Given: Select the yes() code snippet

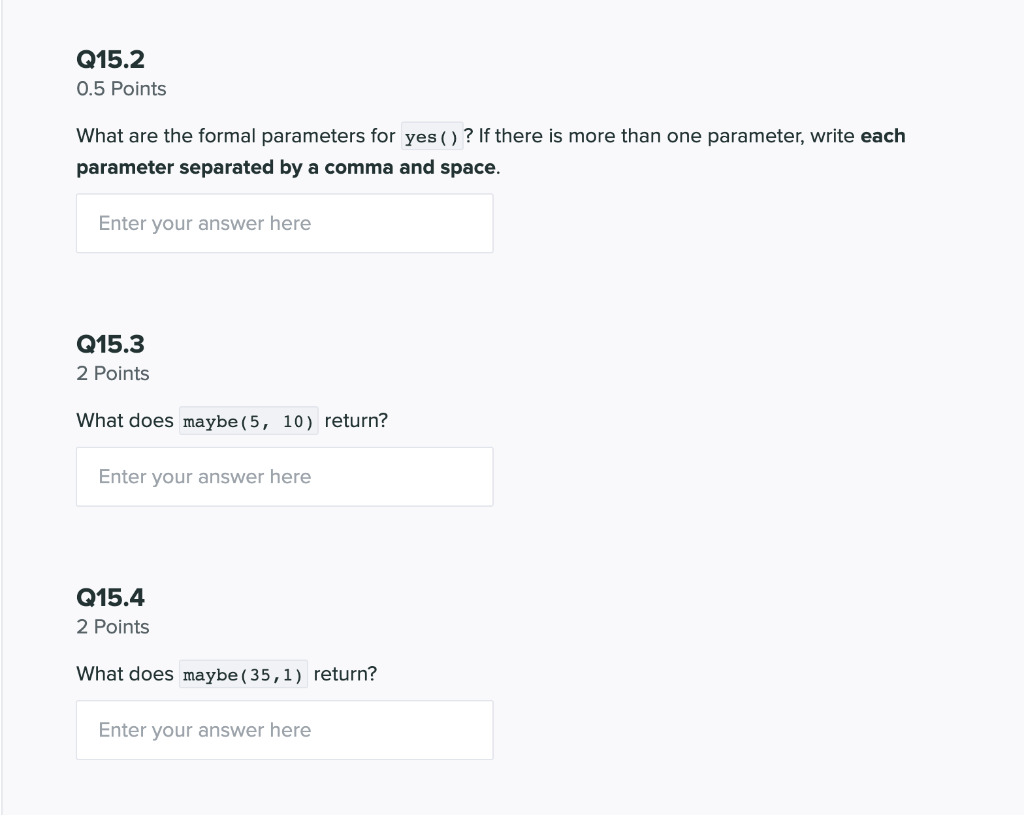Looking at the screenshot, I should point(432,135).
